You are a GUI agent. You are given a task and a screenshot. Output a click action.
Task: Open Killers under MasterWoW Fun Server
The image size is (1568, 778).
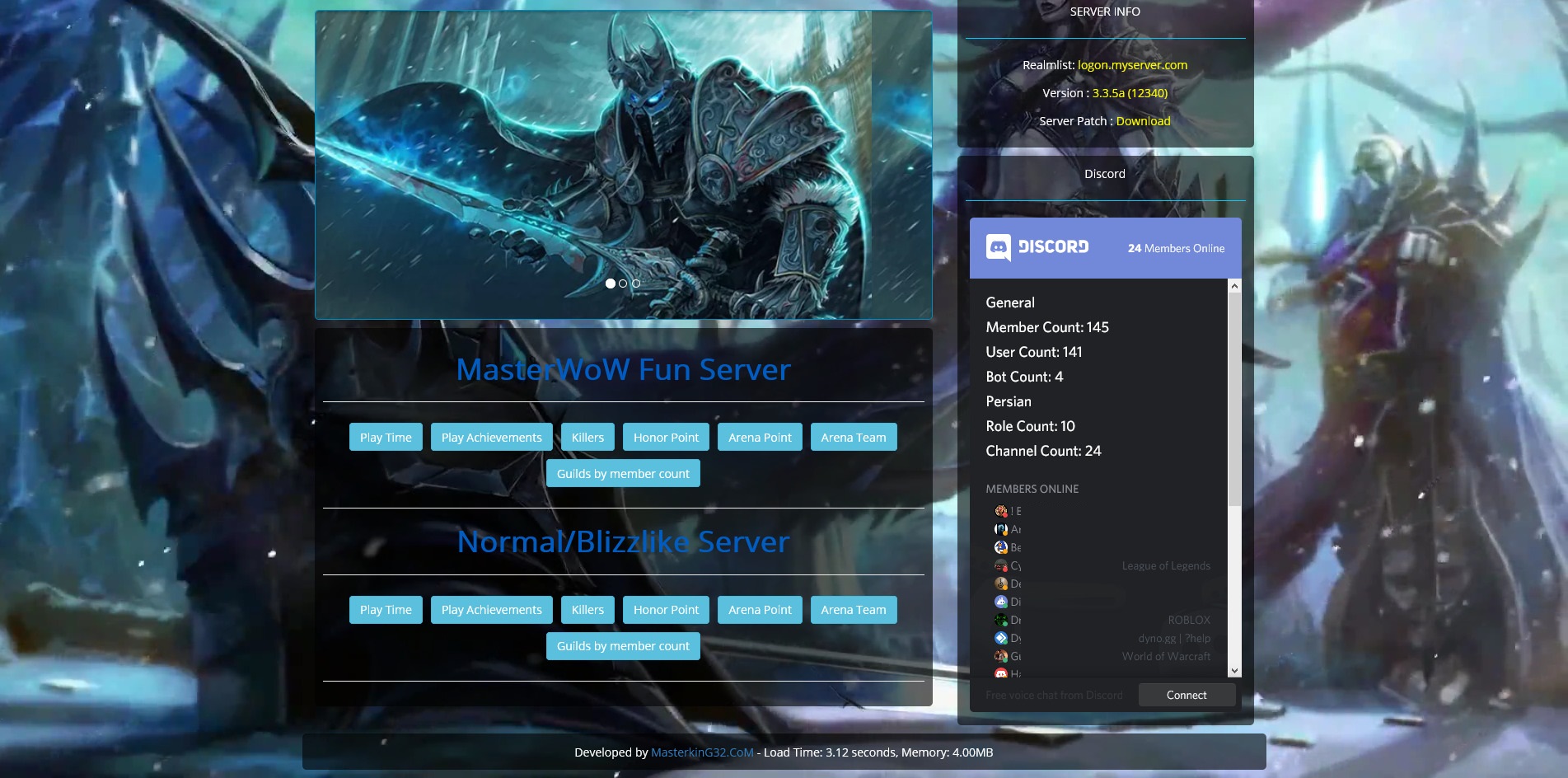coord(587,437)
